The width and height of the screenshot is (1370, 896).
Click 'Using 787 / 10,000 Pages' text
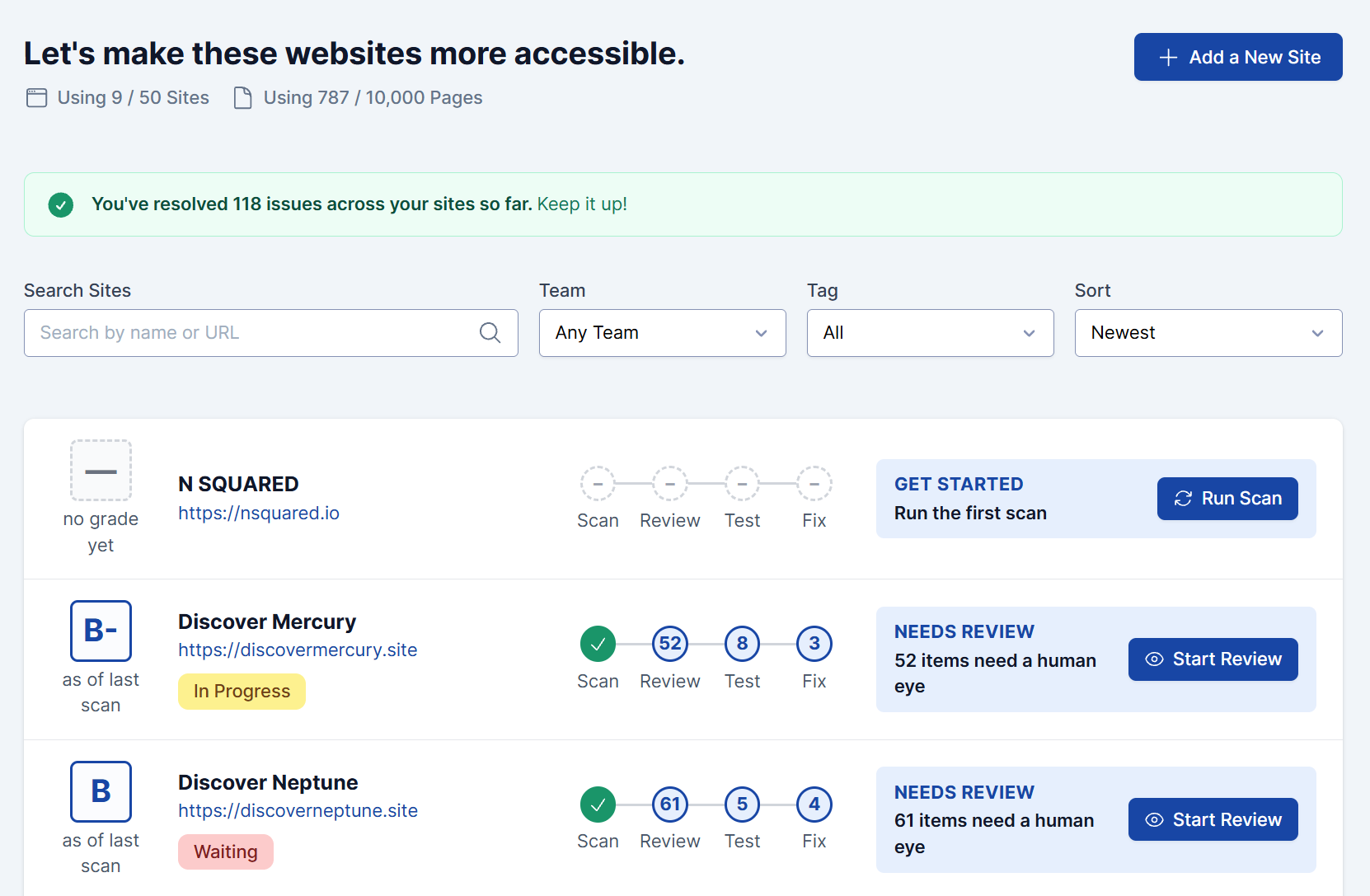tap(373, 98)
